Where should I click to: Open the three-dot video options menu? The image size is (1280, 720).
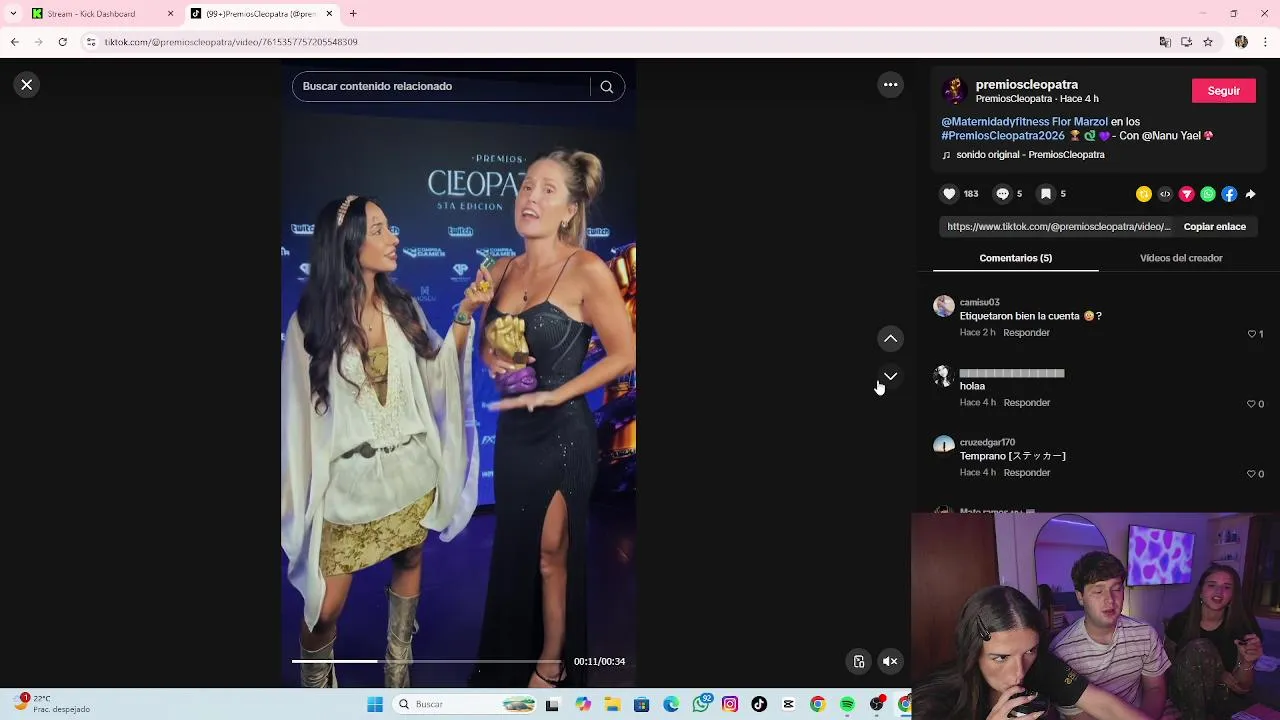click(890, 85)
